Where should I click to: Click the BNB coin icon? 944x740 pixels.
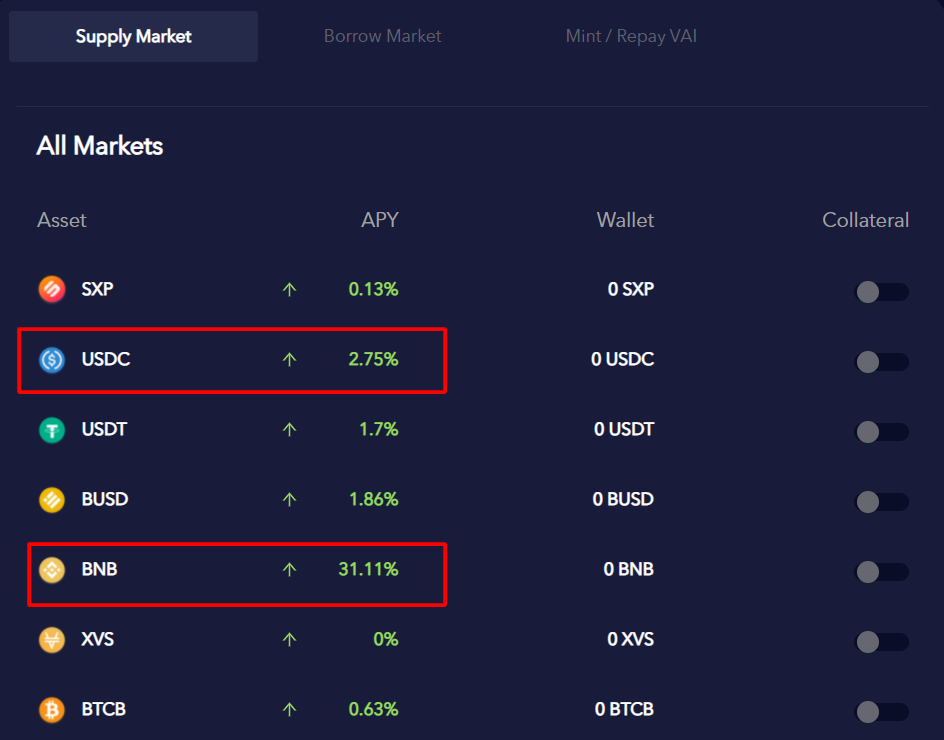52,570
